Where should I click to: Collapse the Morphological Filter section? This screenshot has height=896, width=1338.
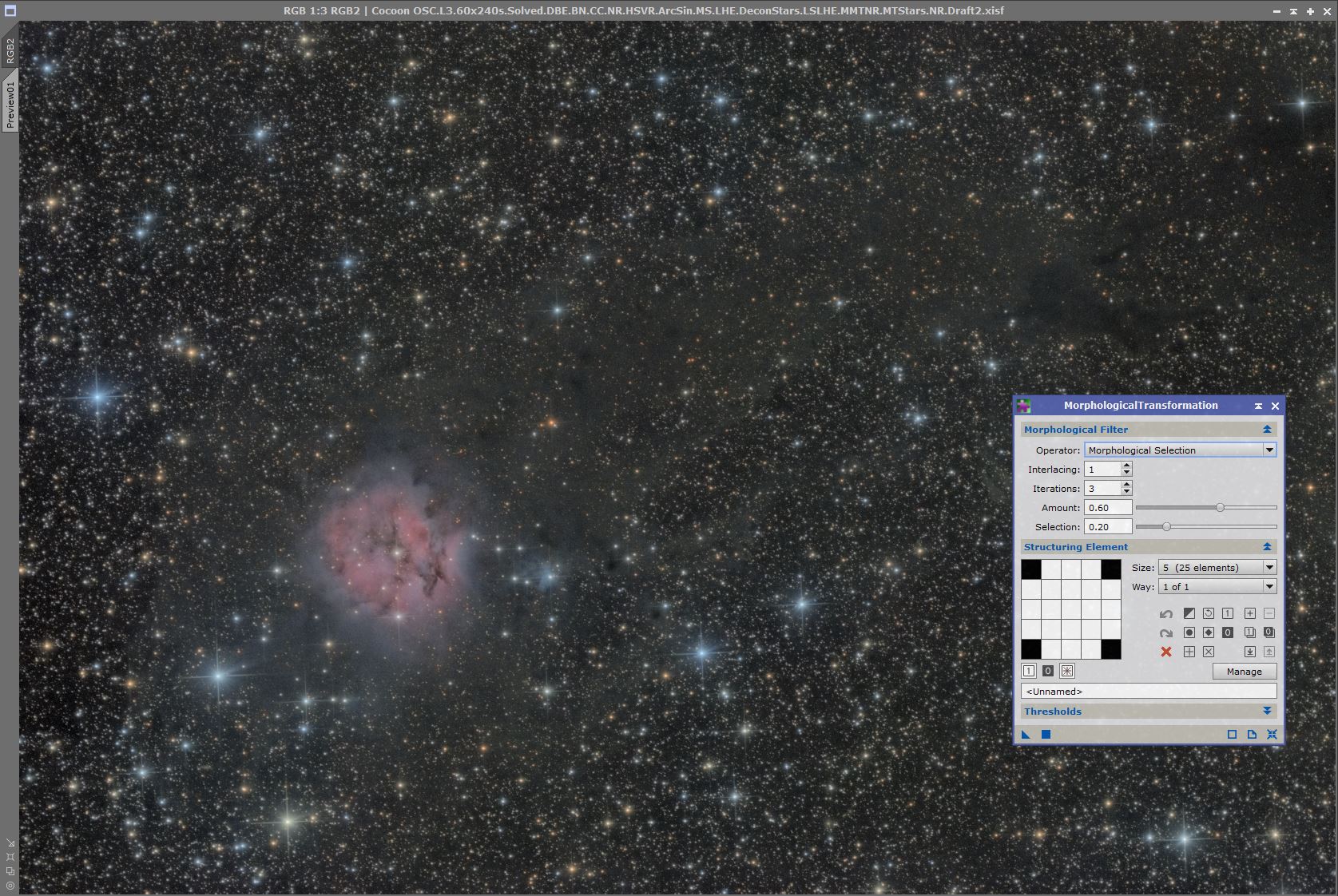coord(1267,430)
